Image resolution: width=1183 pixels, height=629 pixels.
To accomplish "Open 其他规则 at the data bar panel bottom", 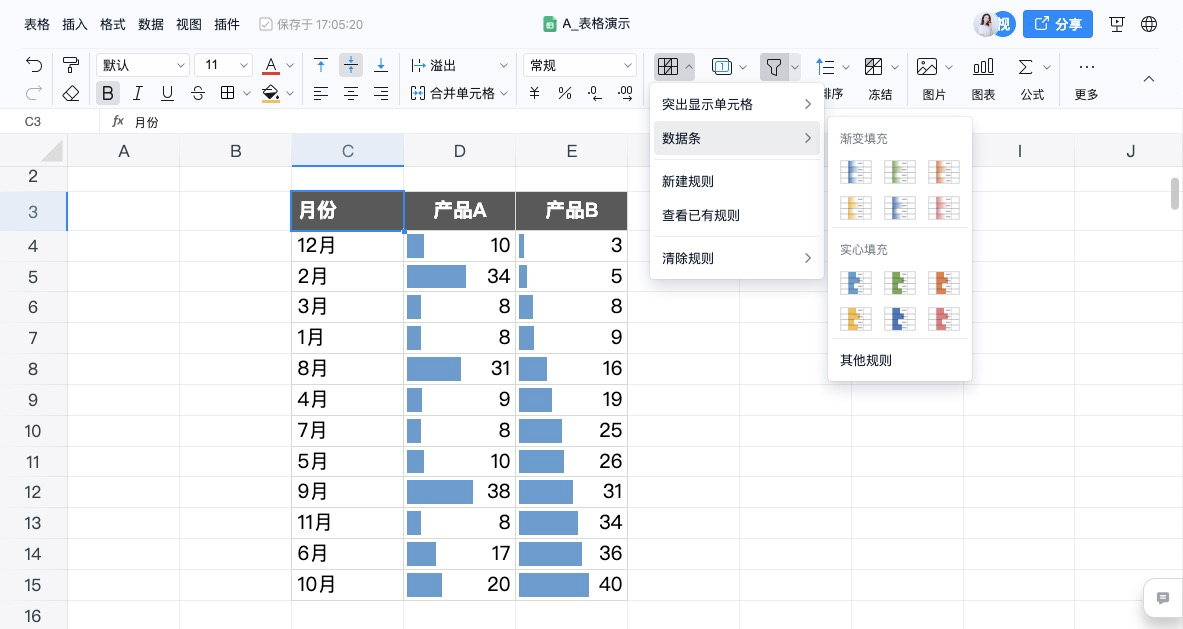I will [865, 359].
